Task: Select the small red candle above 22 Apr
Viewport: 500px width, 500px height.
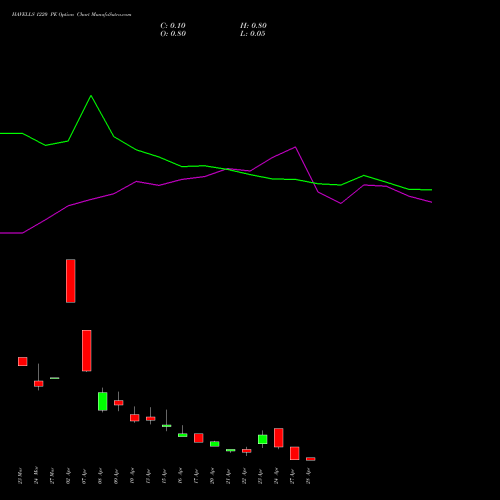Action: 247,451
